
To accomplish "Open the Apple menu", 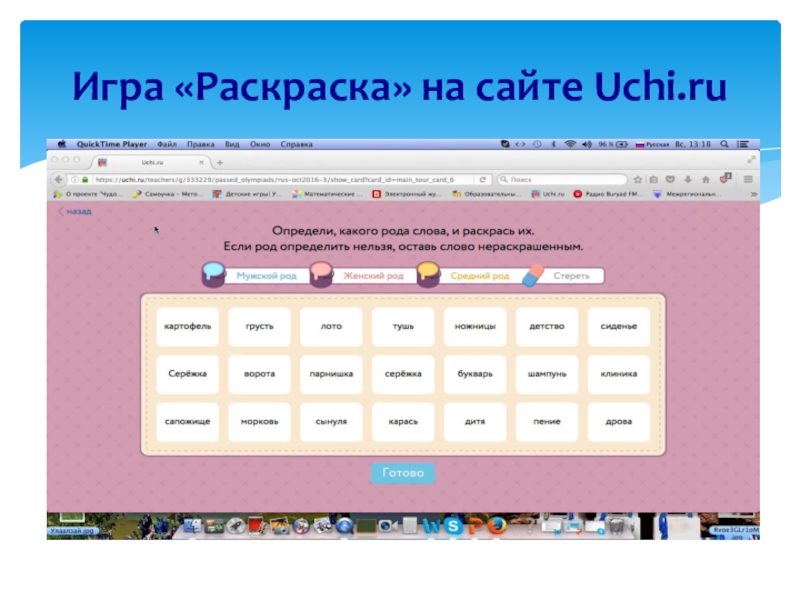I will 62,144.
